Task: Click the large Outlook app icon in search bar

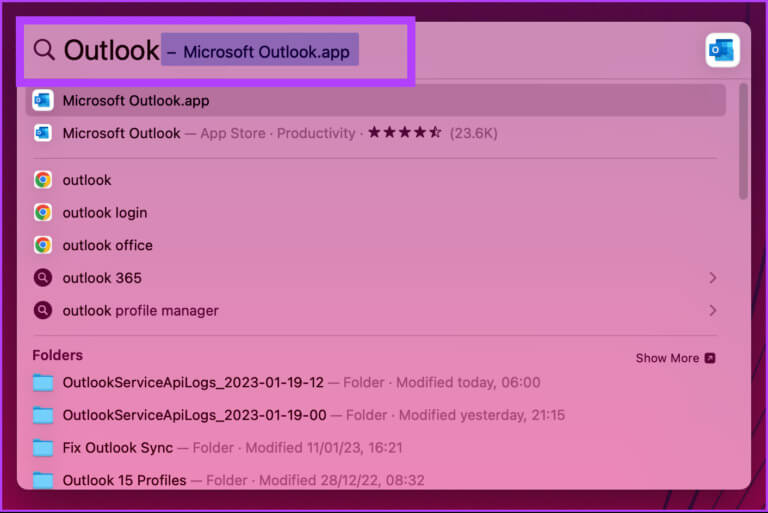Action: point(722,50)
